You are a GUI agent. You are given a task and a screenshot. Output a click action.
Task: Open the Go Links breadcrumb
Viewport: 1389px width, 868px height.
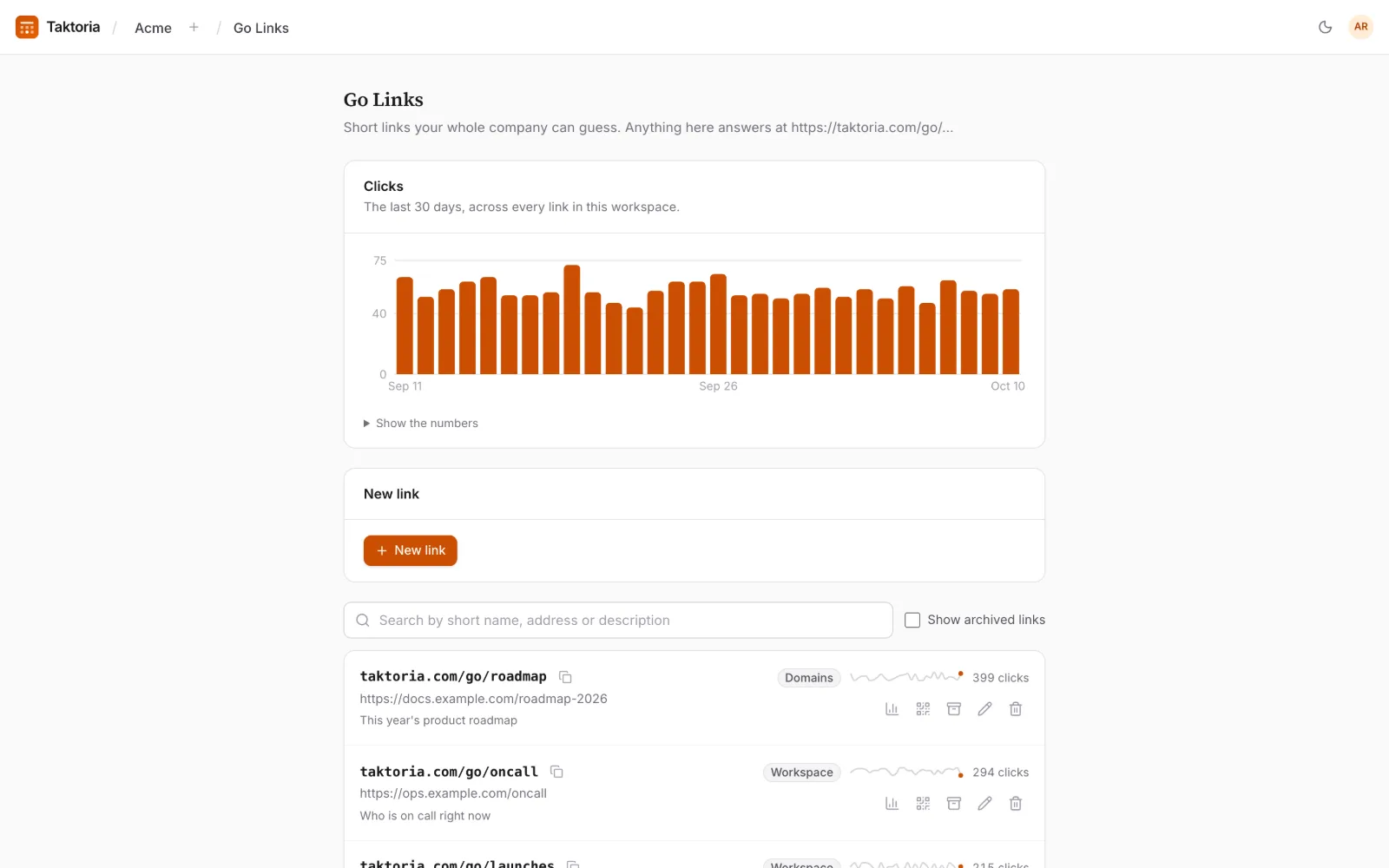pyautogui.click(x=261, y=28)
